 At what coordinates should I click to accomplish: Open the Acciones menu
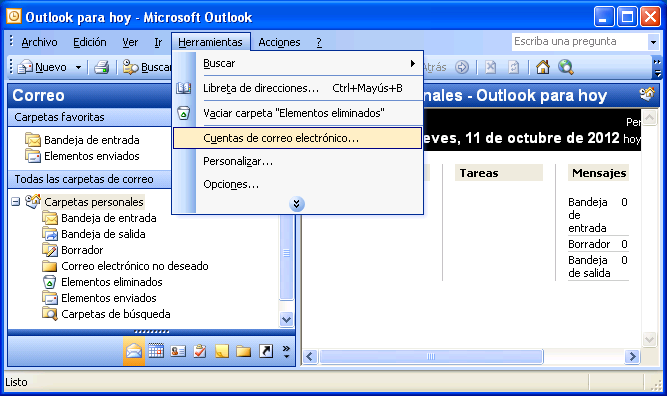tap(279, 42)
